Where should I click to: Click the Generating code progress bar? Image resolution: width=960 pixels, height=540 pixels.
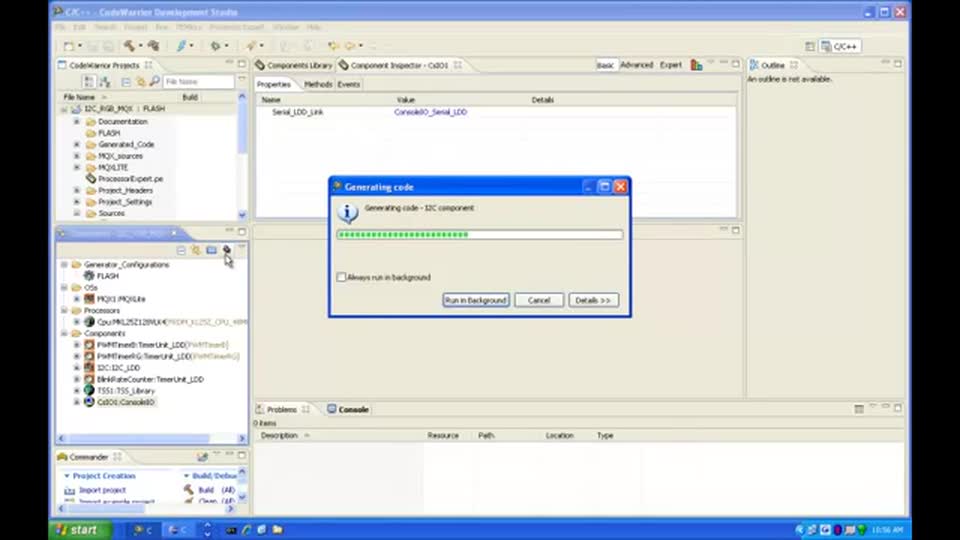coord(479,234)
